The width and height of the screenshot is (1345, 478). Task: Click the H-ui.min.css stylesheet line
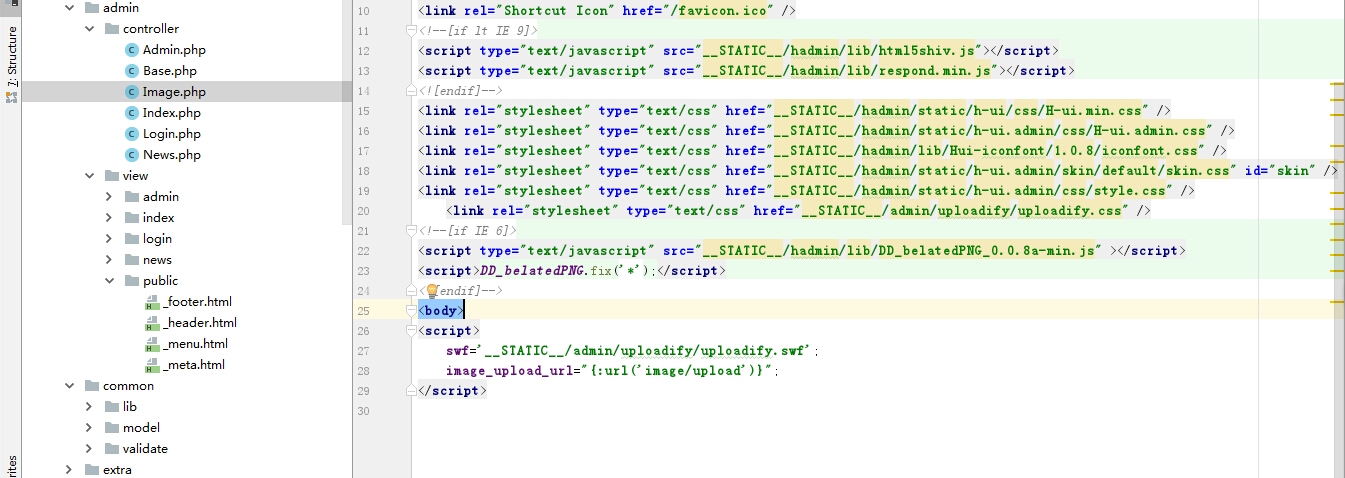[794, 111]
